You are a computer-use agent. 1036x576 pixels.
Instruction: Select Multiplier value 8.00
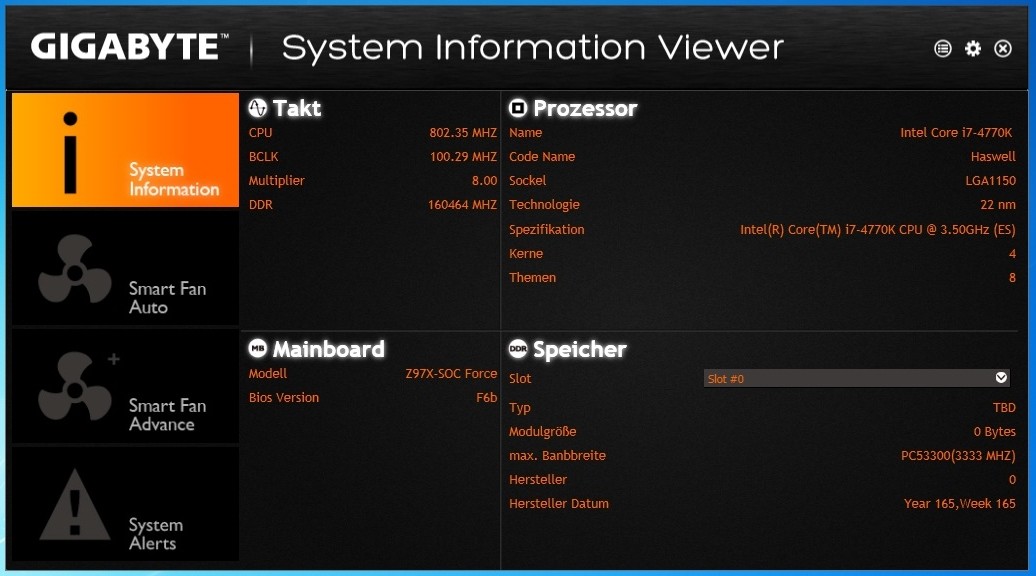[x=484, y=180]
